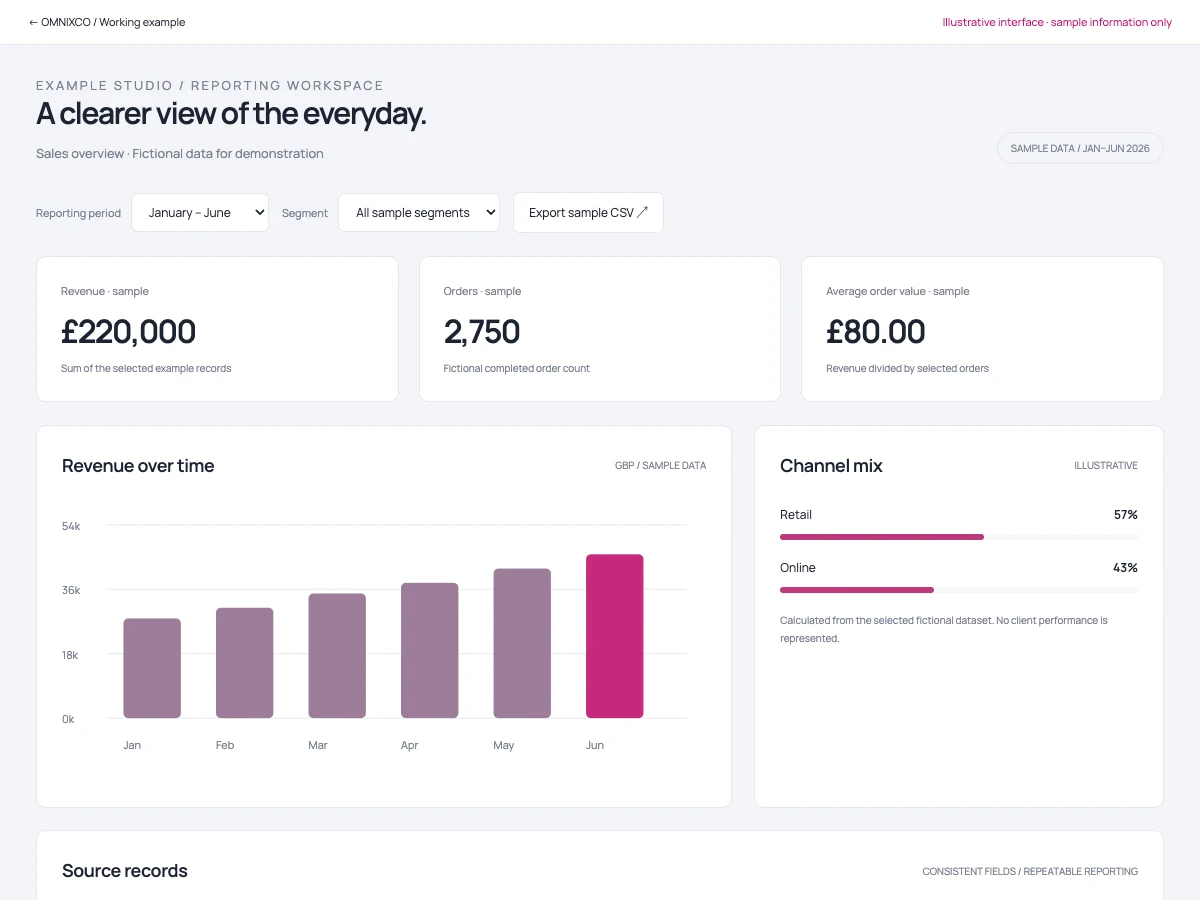Screen dimensions: 1200x900
Task: Click the February revenue bar
Action: click(245, 663)
